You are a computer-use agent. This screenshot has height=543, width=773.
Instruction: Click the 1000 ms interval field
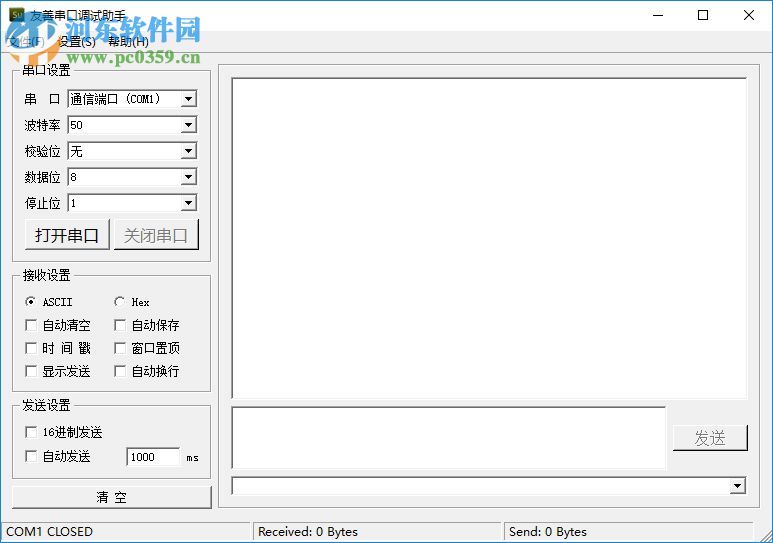pyautogui.click(x=153, y=457)
